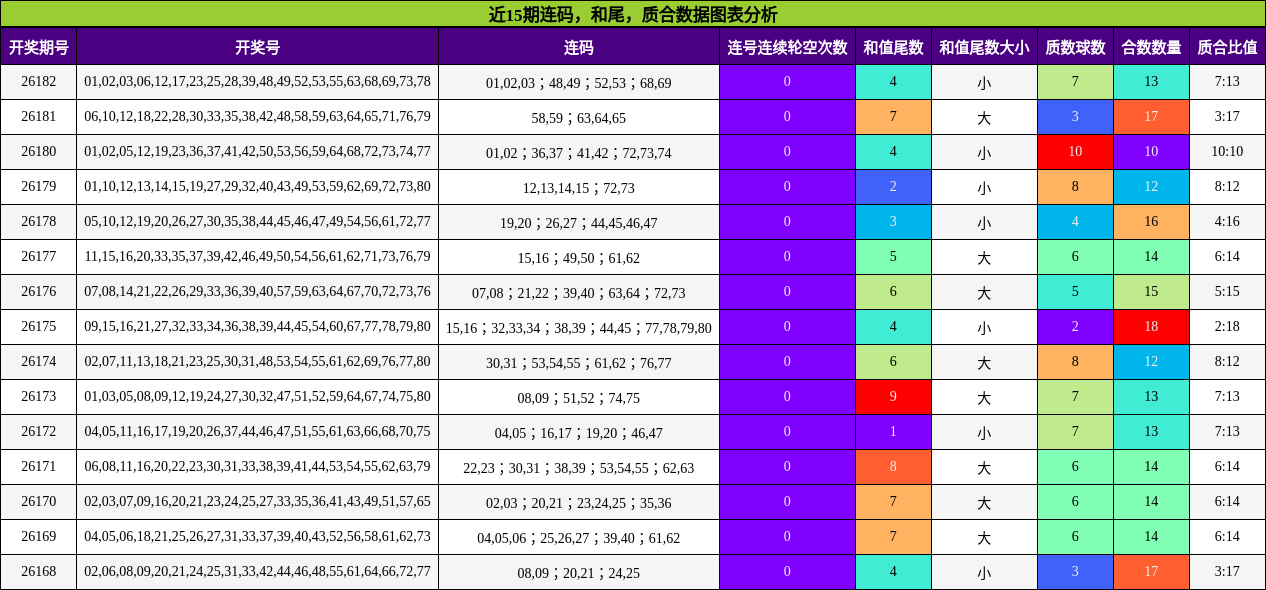This screenshot has width=1266, height=590.
Task: Click the purple 0 cell in row 26175
Action: tap(787, 327)
